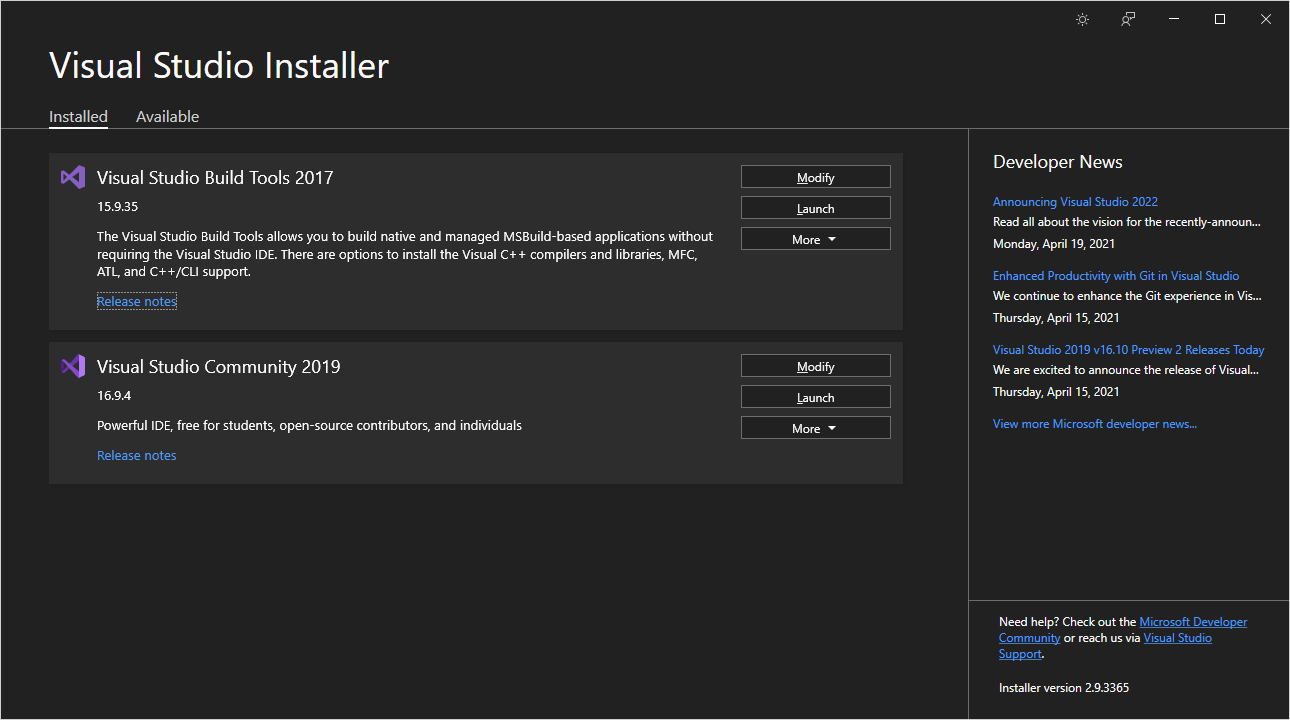Viewport: 1290px width, 720px height.
Task: Expand More dropdown for Build Tools 2017
Action: click(x=815, y=239)
